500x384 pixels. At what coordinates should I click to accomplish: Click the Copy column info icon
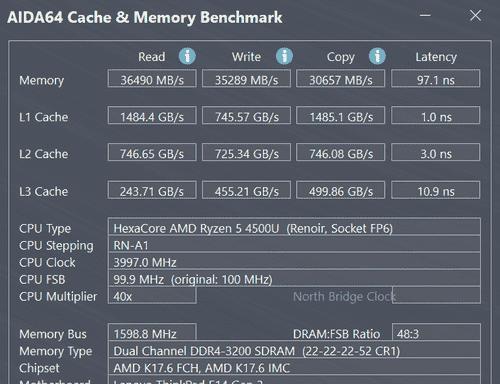(377, 56)
